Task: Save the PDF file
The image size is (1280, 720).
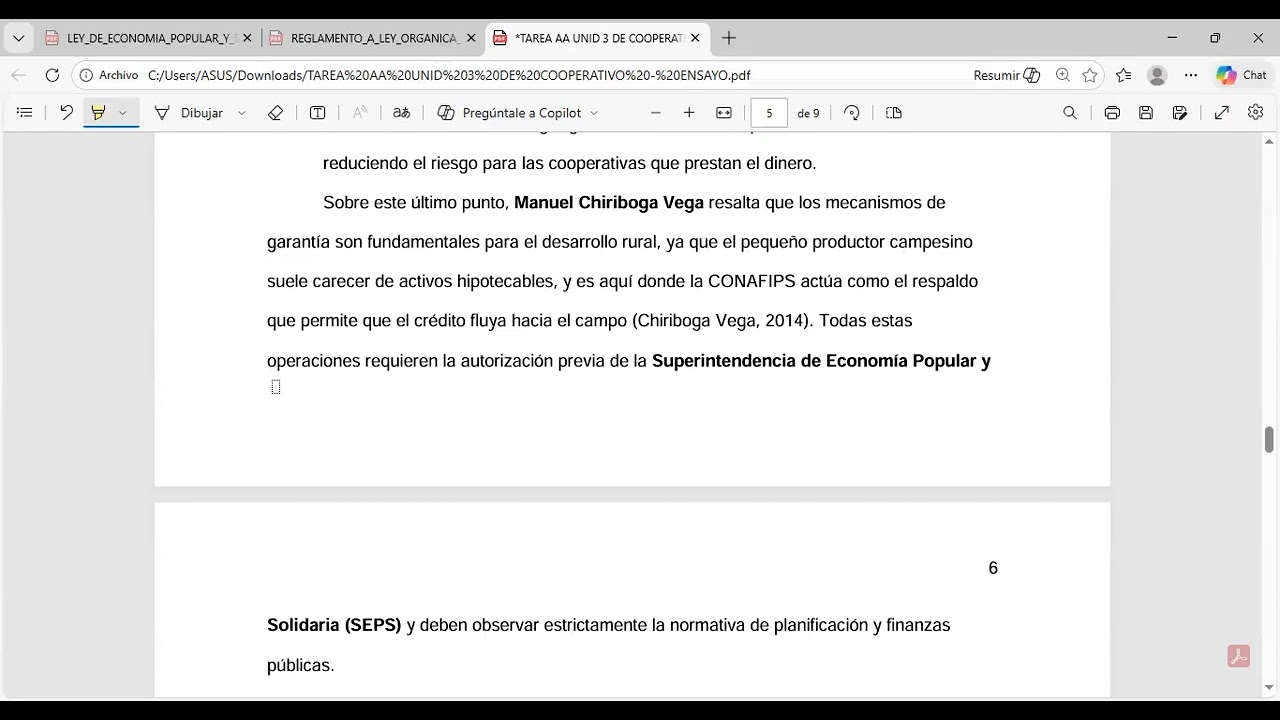Action: [x=1146, y=113]
